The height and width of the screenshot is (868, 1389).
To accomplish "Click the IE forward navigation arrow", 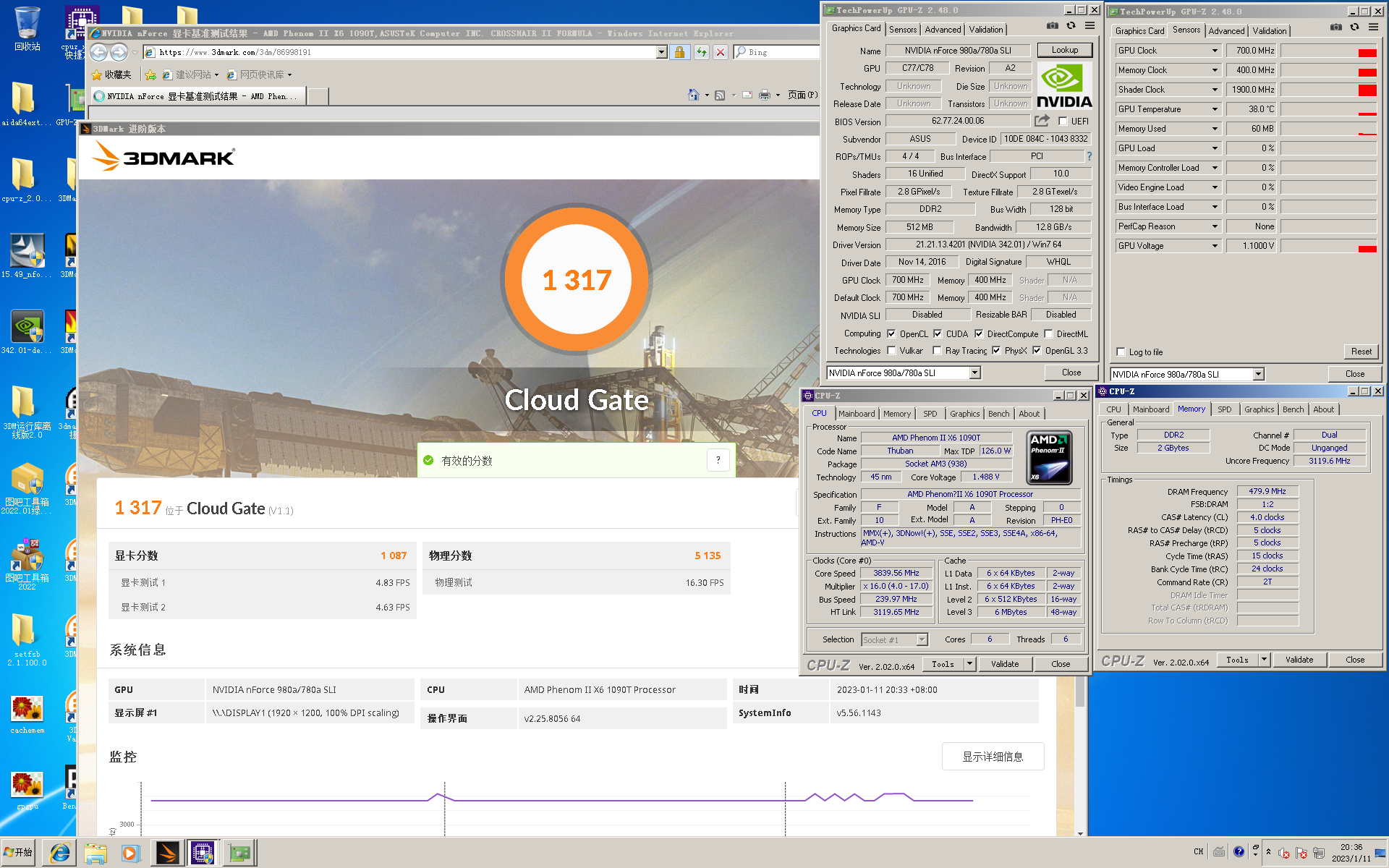I will (x=119, y=52).
